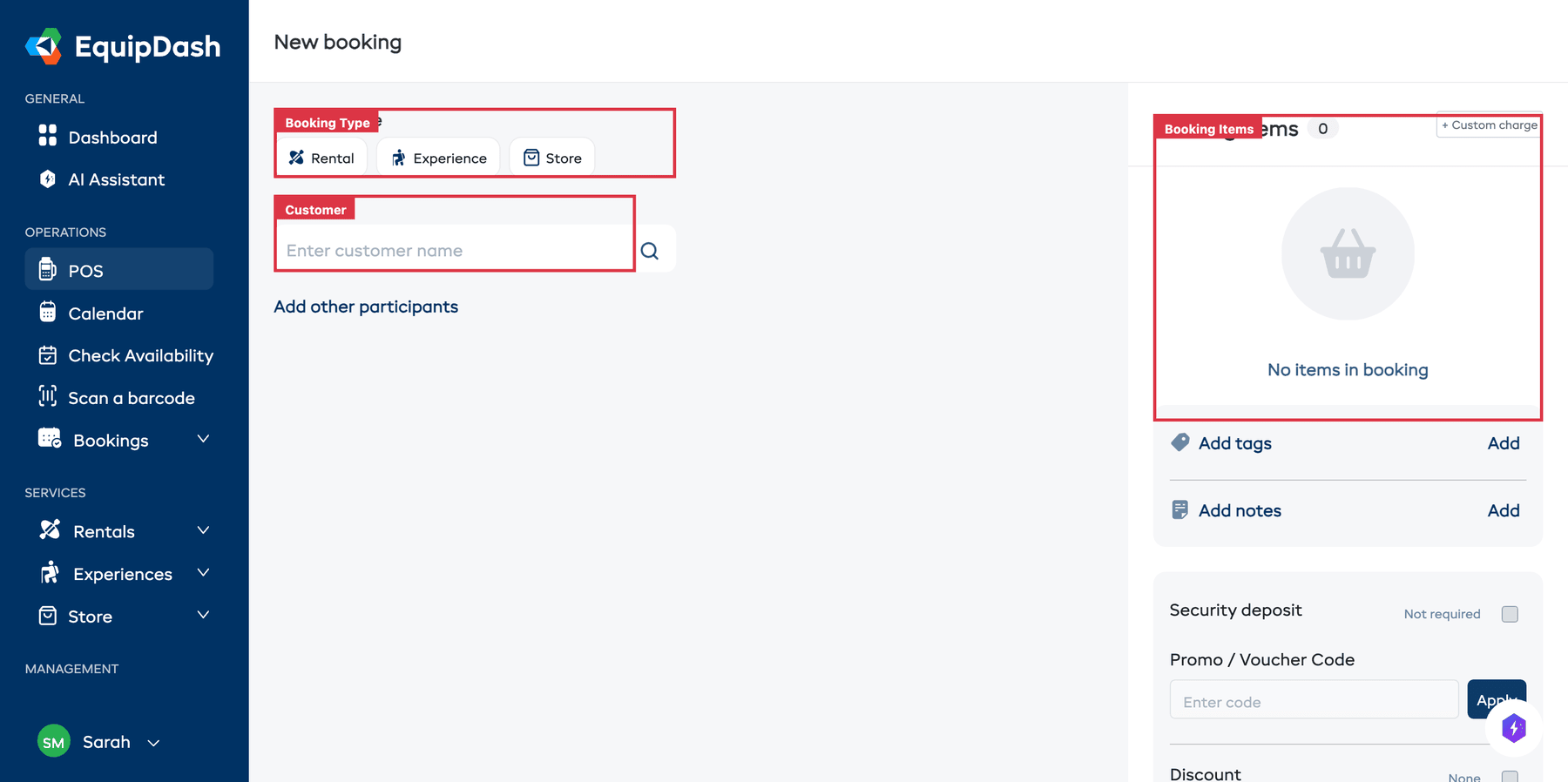Click the Check Availability calendar icon
The width and height of the screenshot is (1568, 782).
pos(48,355)
